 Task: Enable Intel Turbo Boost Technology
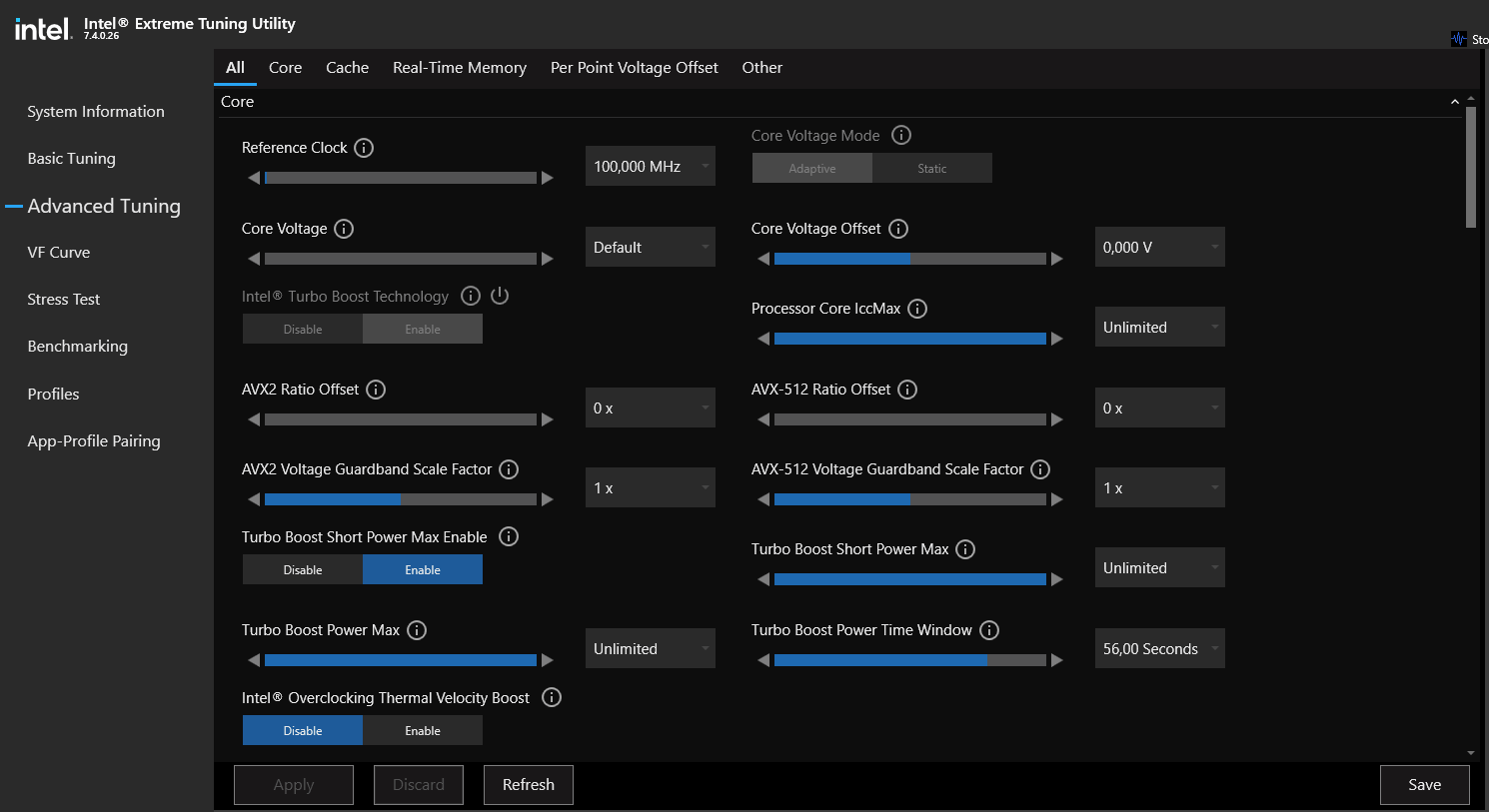coord(423,329)
